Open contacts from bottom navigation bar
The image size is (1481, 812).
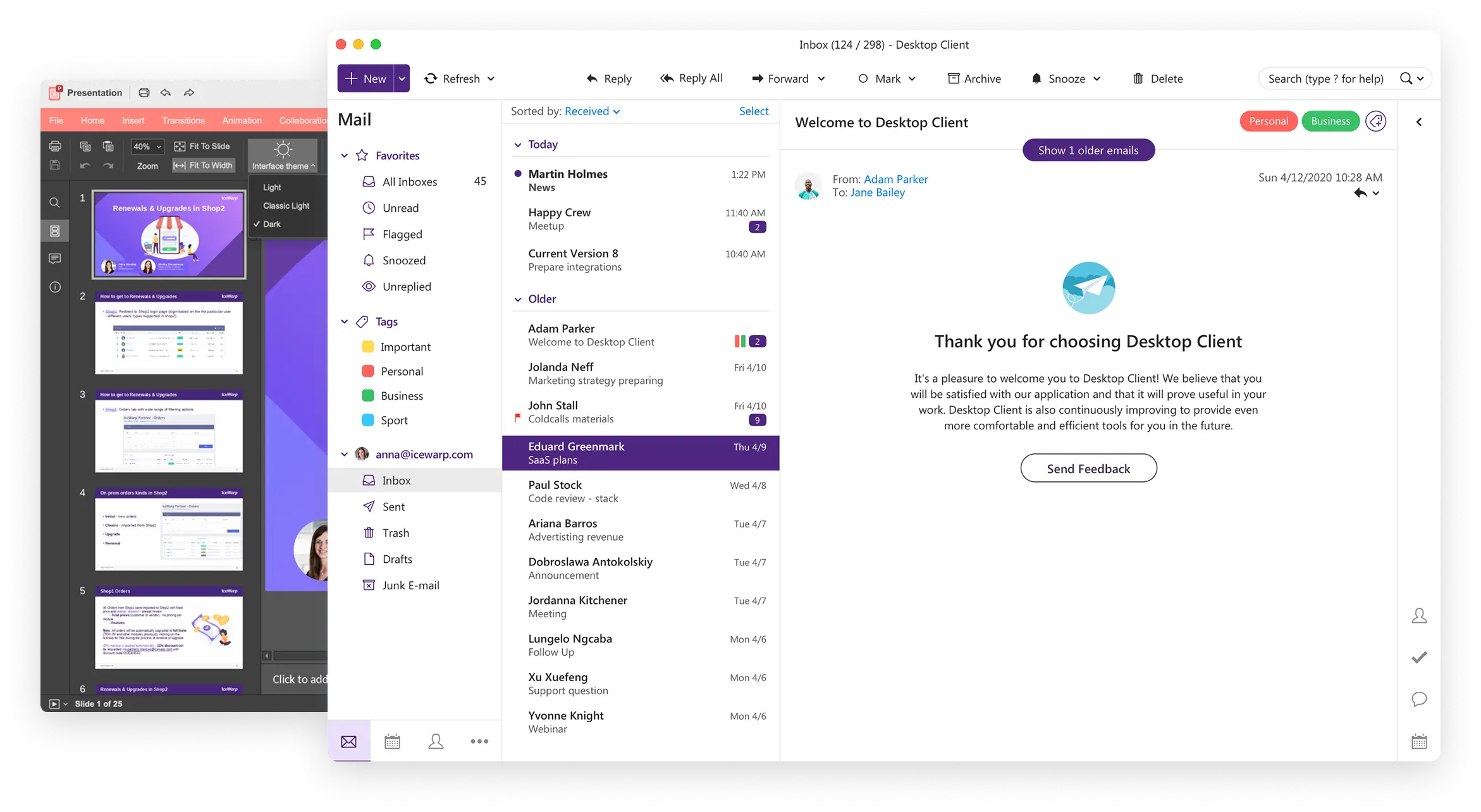coord(436,741)
